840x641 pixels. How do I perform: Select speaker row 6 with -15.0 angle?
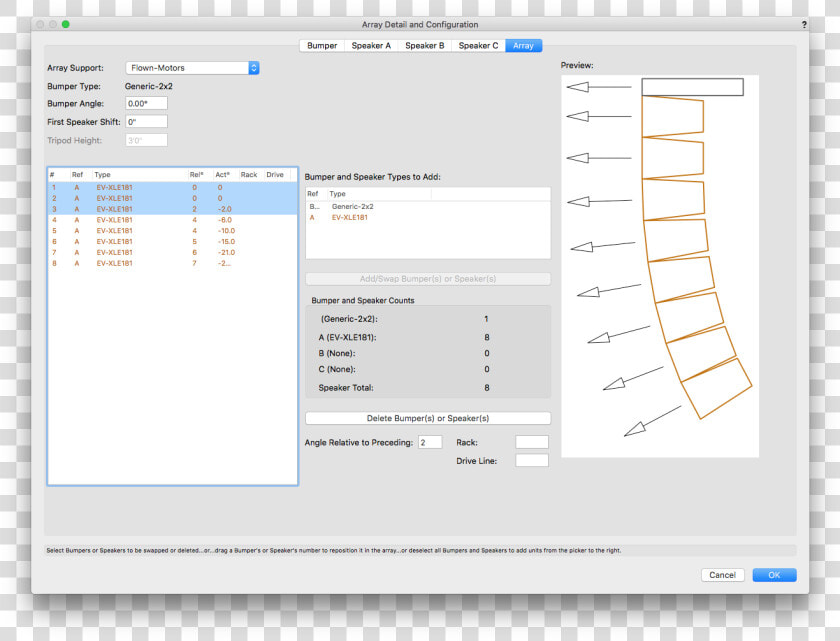coord(172,242)
